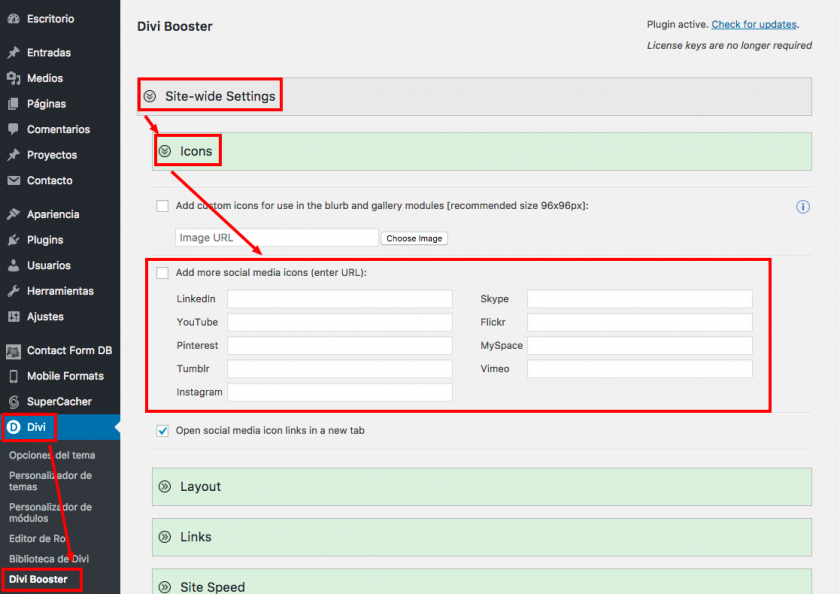Click the Ajustes settings icon
The width and height of the screenshot is (840, 594).
(13, 317)
